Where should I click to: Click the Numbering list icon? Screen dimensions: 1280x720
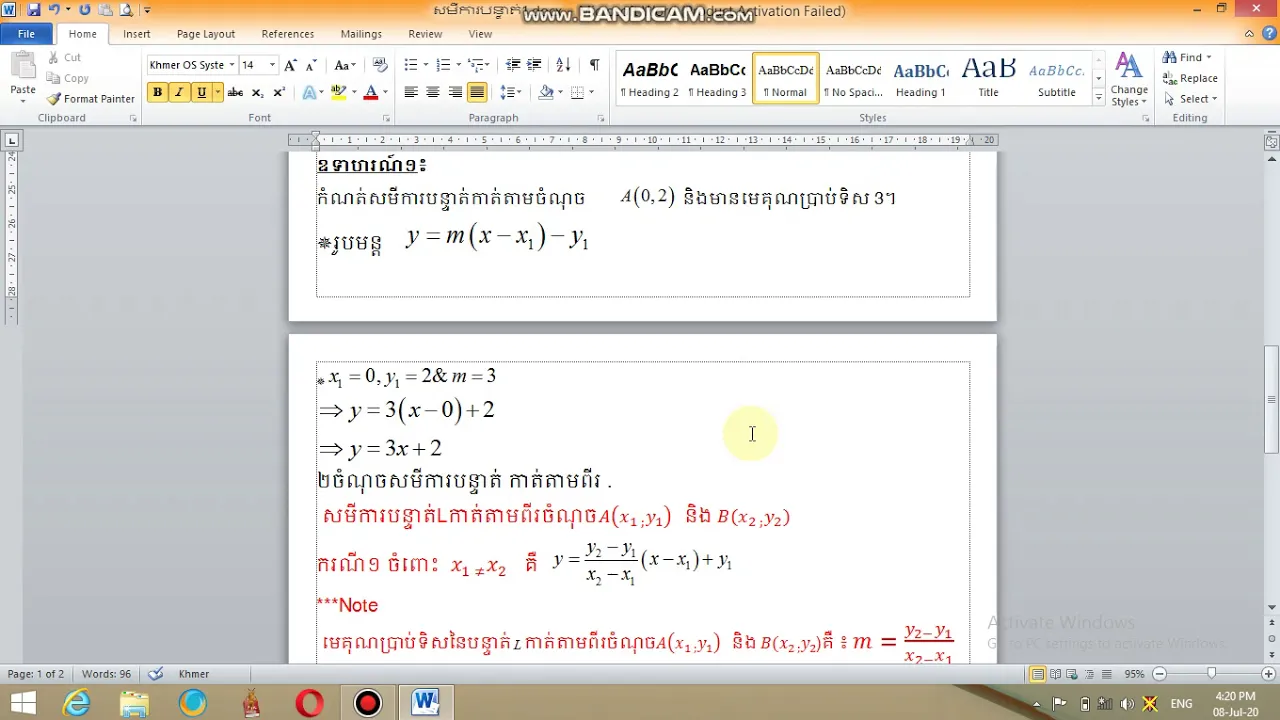[x=443, y=65]
